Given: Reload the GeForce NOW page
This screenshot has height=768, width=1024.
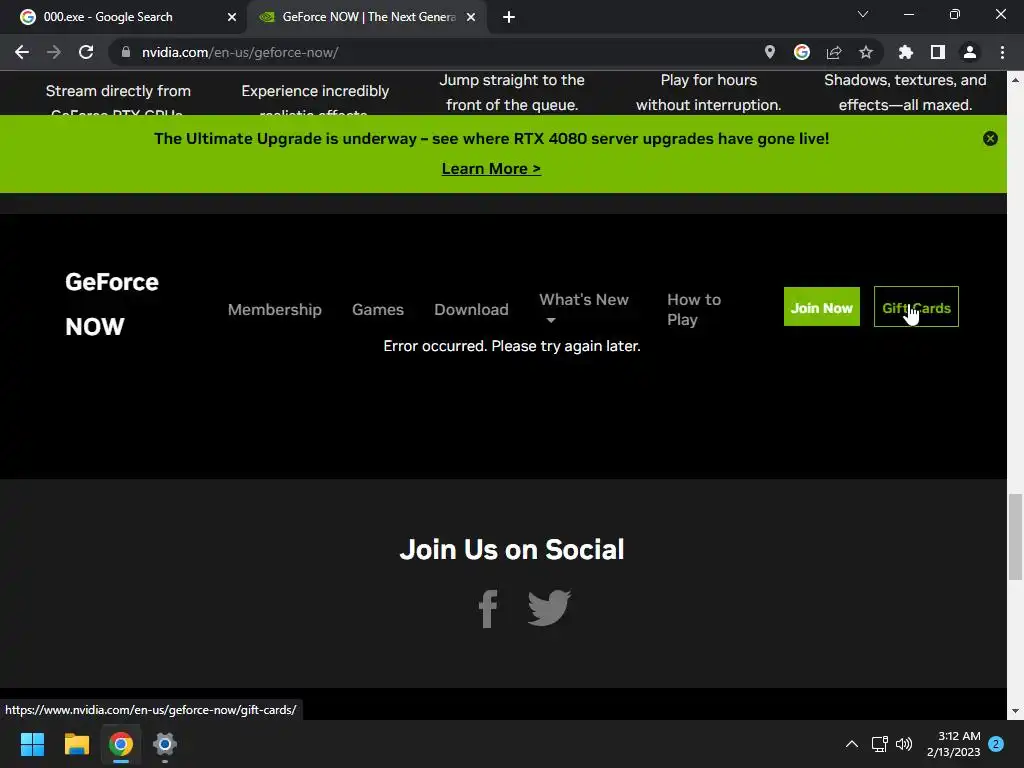Looking at the screenshot, I should tap(86, 52).
